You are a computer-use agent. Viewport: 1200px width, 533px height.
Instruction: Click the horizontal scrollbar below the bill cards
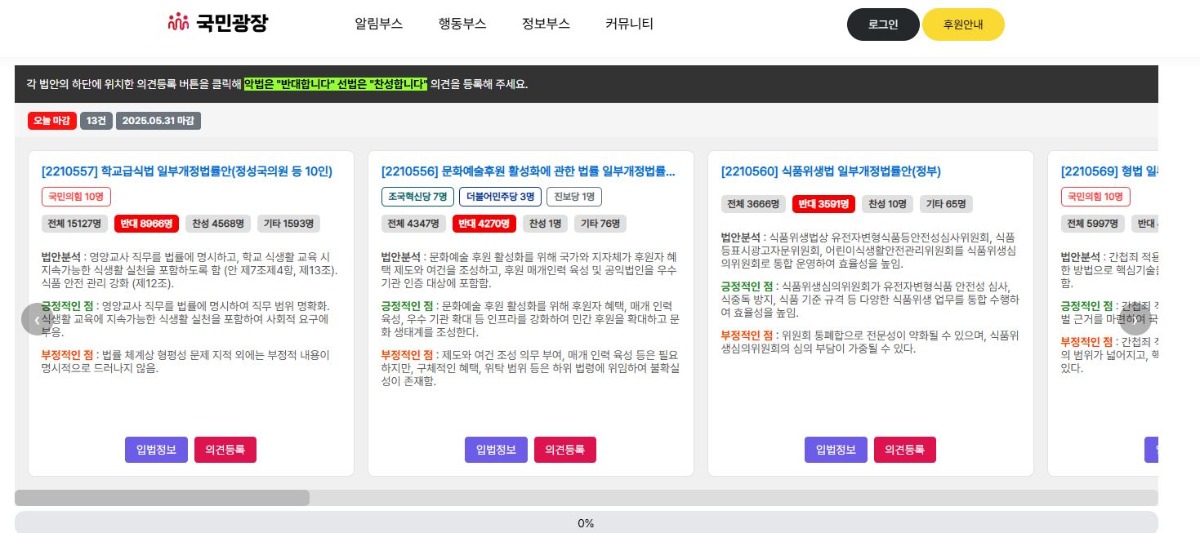162,497
